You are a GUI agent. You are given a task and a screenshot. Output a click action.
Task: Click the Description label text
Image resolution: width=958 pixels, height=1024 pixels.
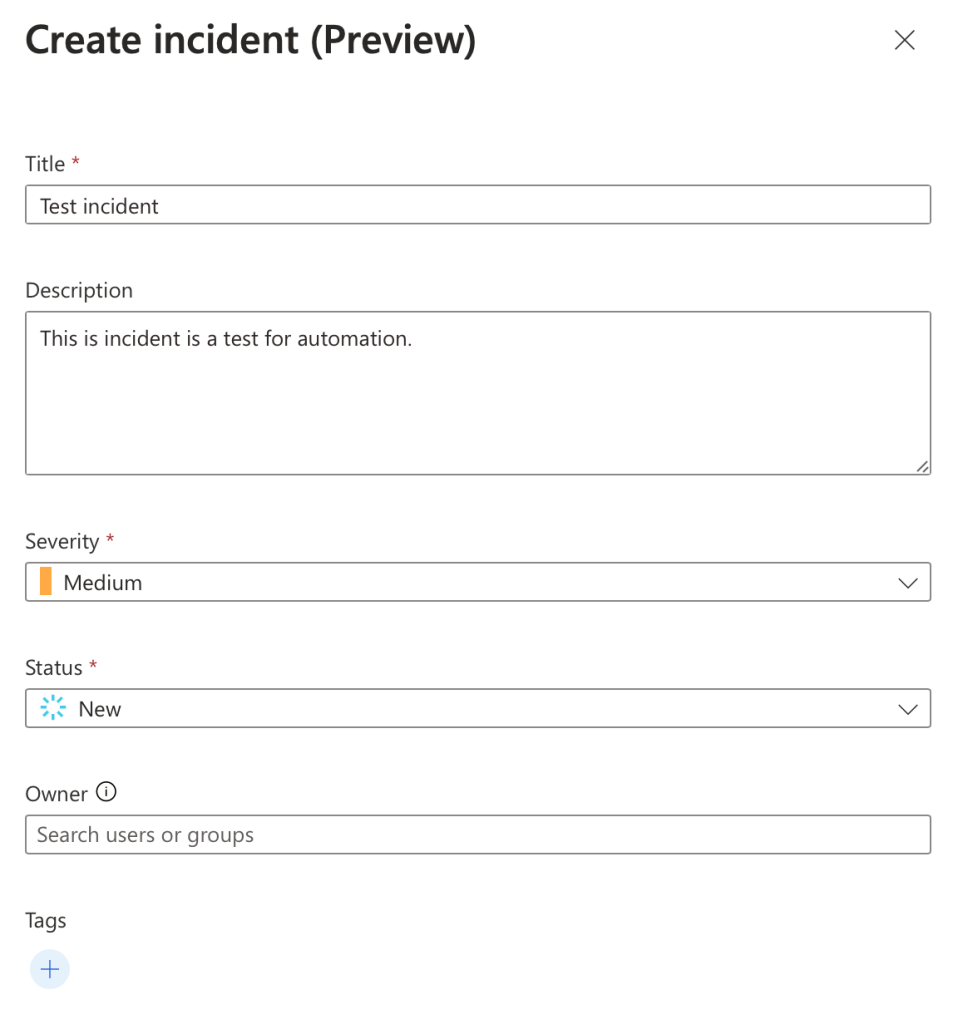79,290
